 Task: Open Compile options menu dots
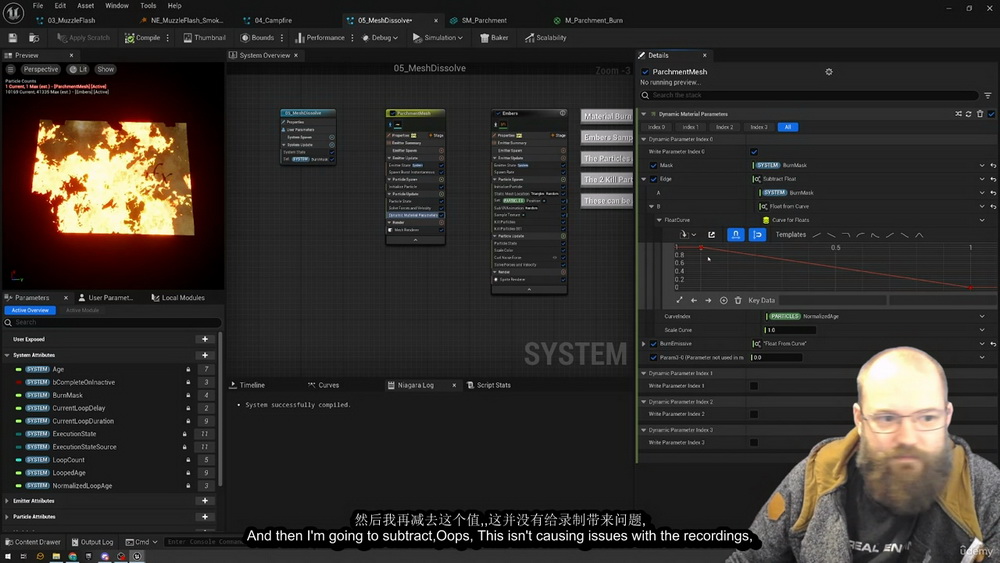168,38
